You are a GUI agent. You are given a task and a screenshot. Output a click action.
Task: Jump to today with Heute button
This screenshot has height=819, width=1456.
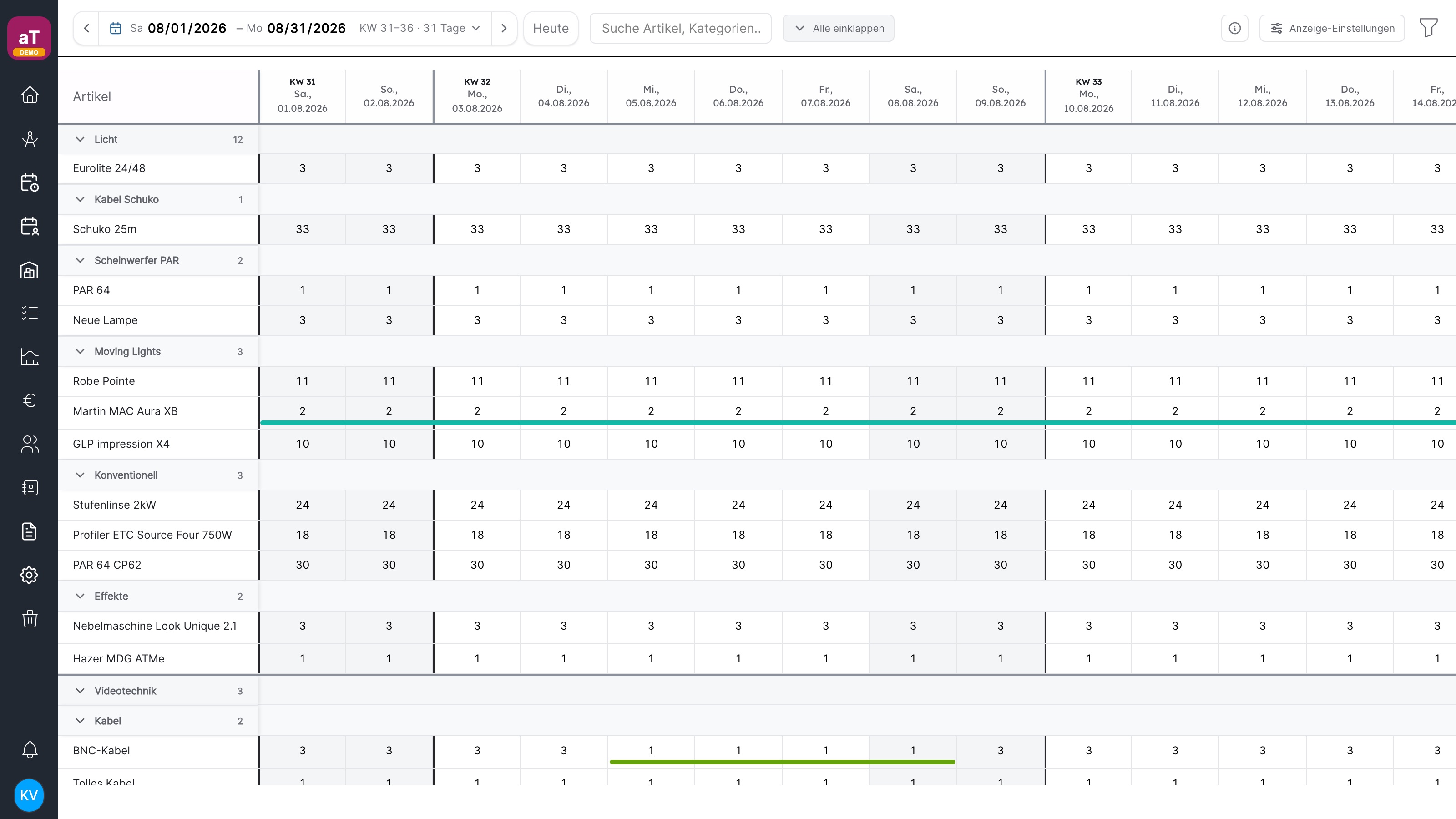tap(551, 28)
